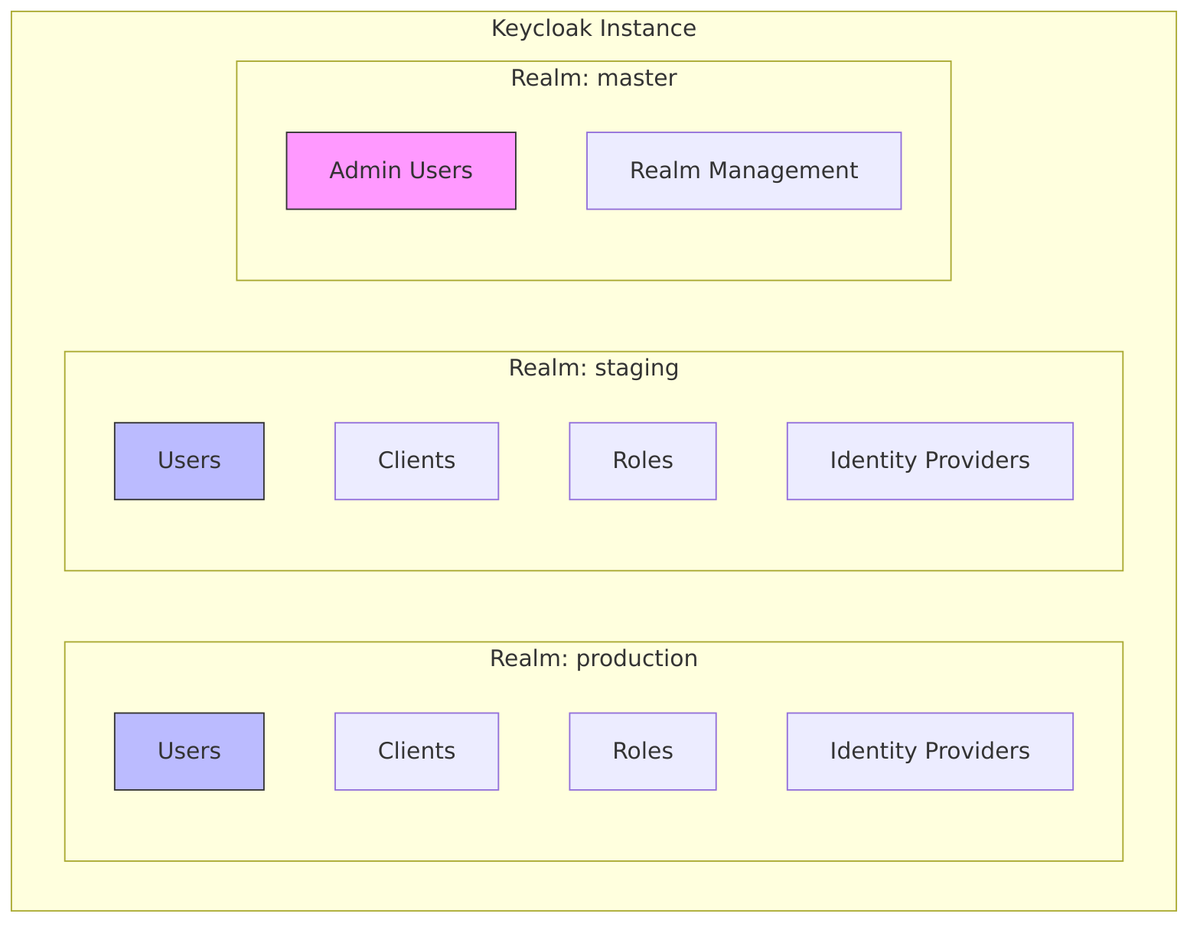Click blank area between master and staging realms

click(x=593, y=316)
